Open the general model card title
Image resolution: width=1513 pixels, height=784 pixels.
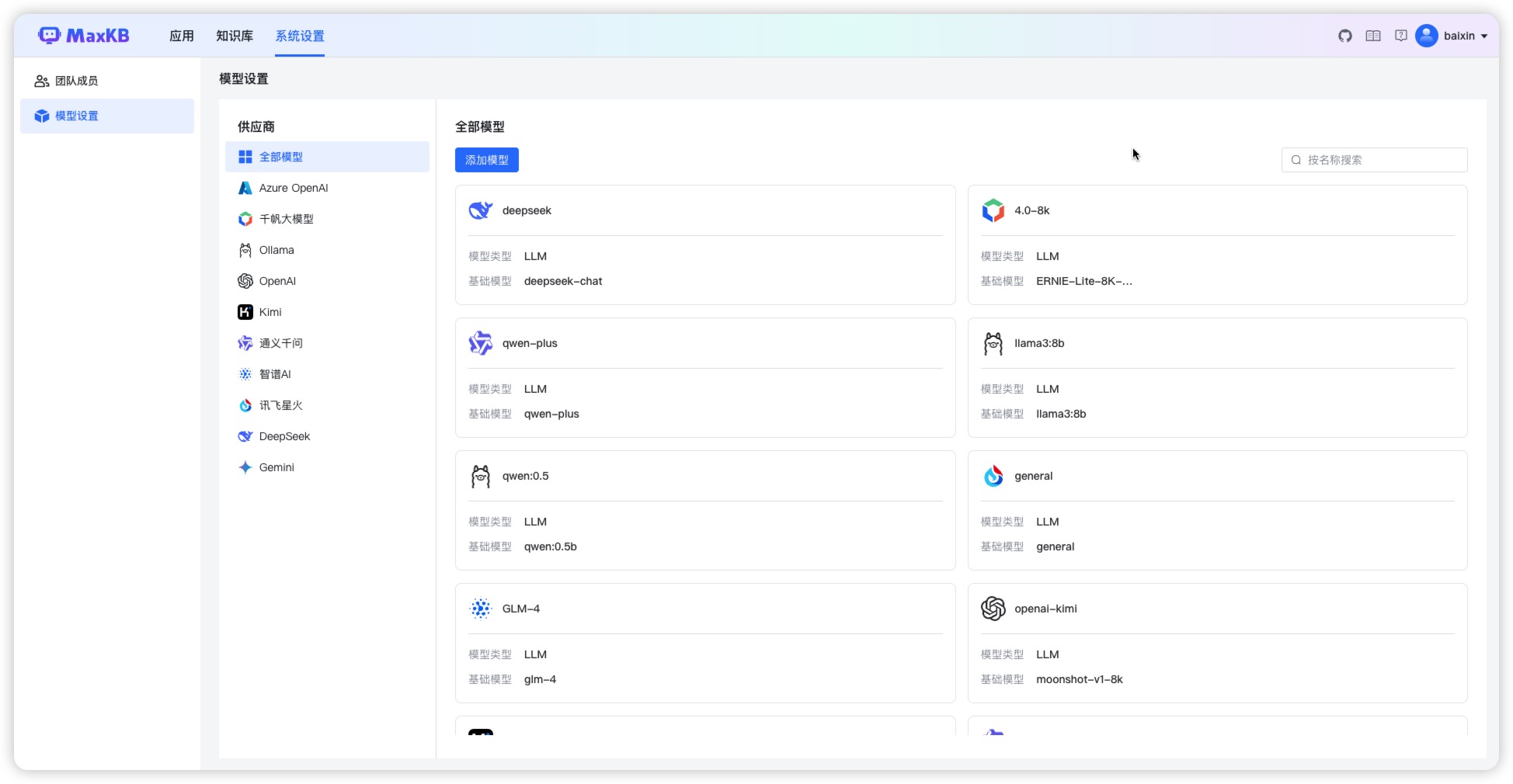tap(1033, 476)
